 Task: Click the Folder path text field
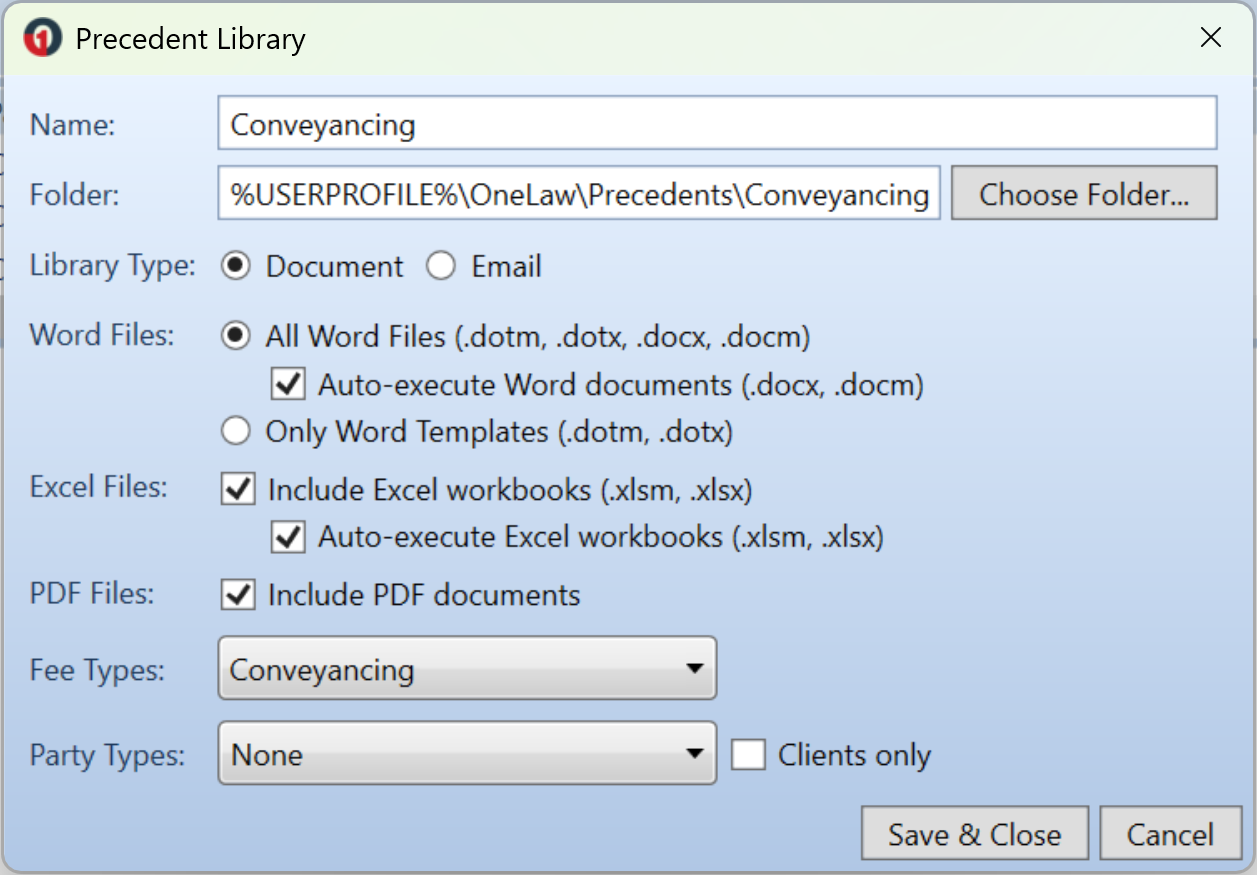pyautogui.click(x=579, y=193)
